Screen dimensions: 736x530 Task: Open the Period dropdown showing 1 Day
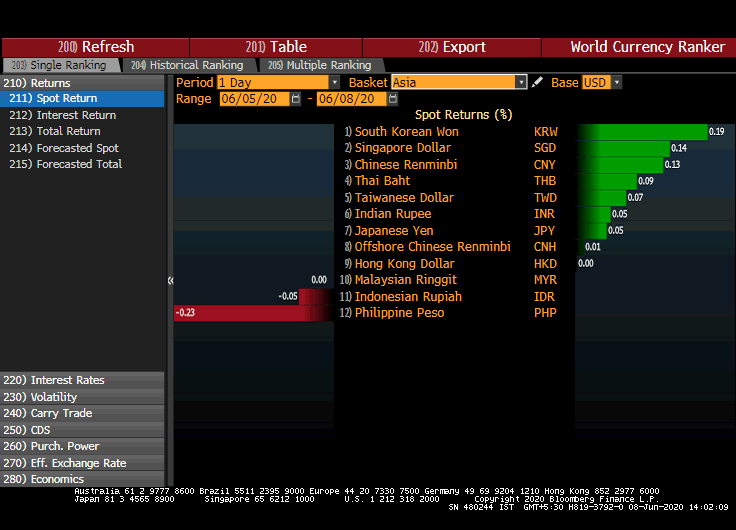tap(278, 83)
